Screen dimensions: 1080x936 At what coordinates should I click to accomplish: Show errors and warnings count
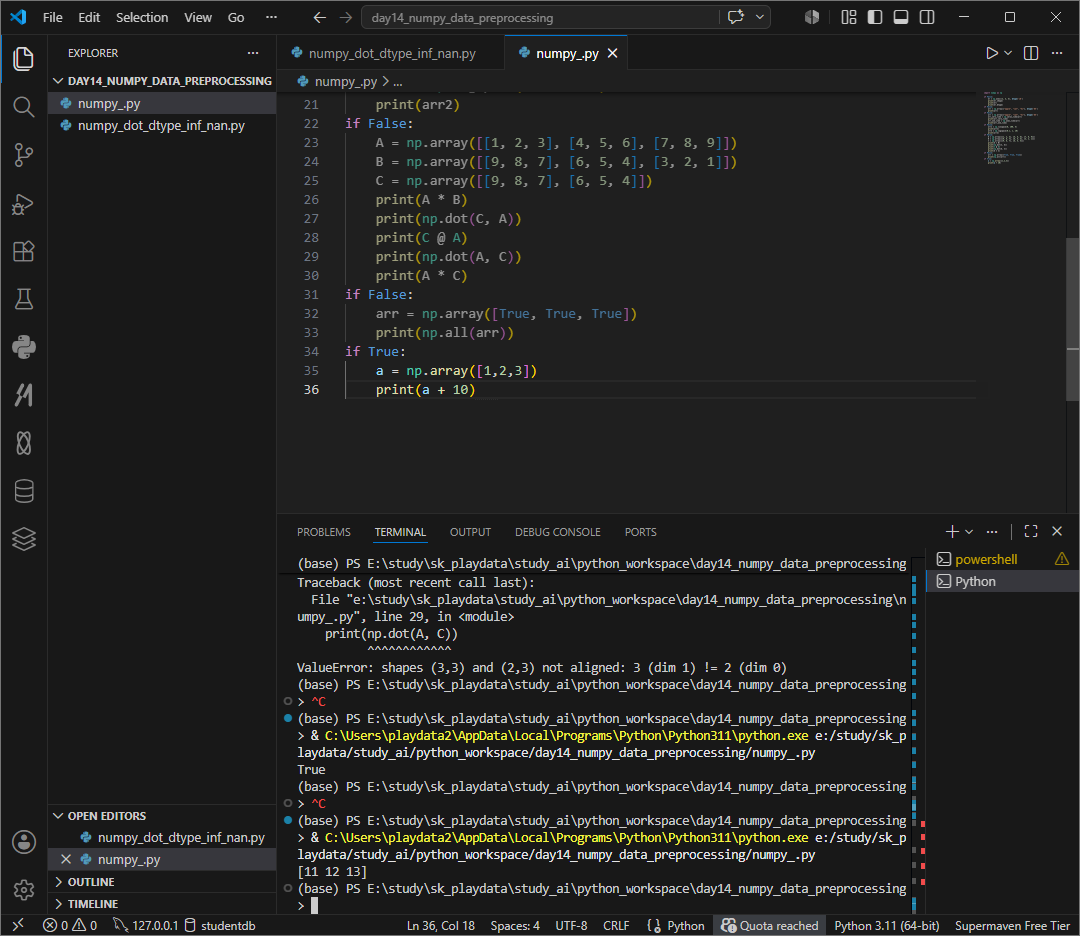point(70,925)
